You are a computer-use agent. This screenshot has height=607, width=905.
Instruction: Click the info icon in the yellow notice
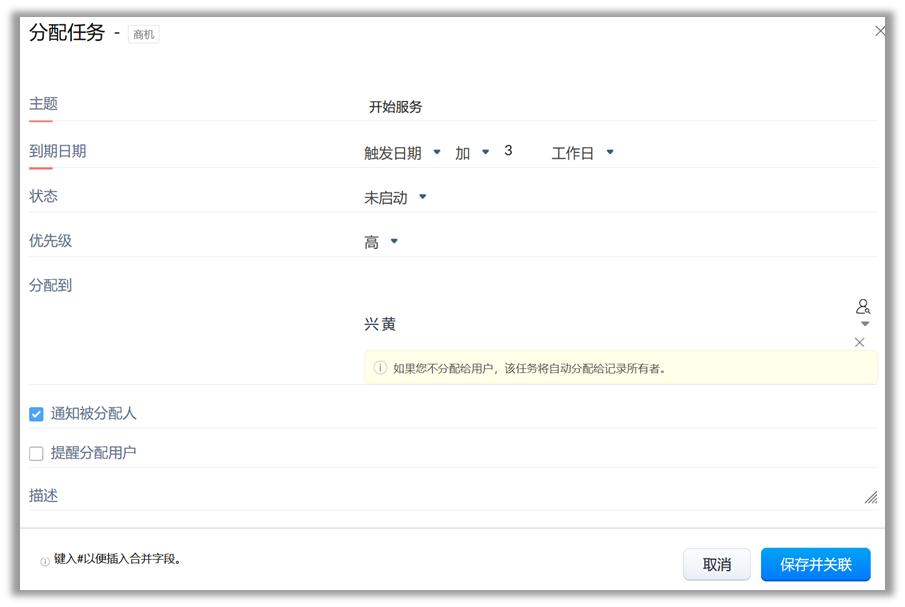pos(380,368)
